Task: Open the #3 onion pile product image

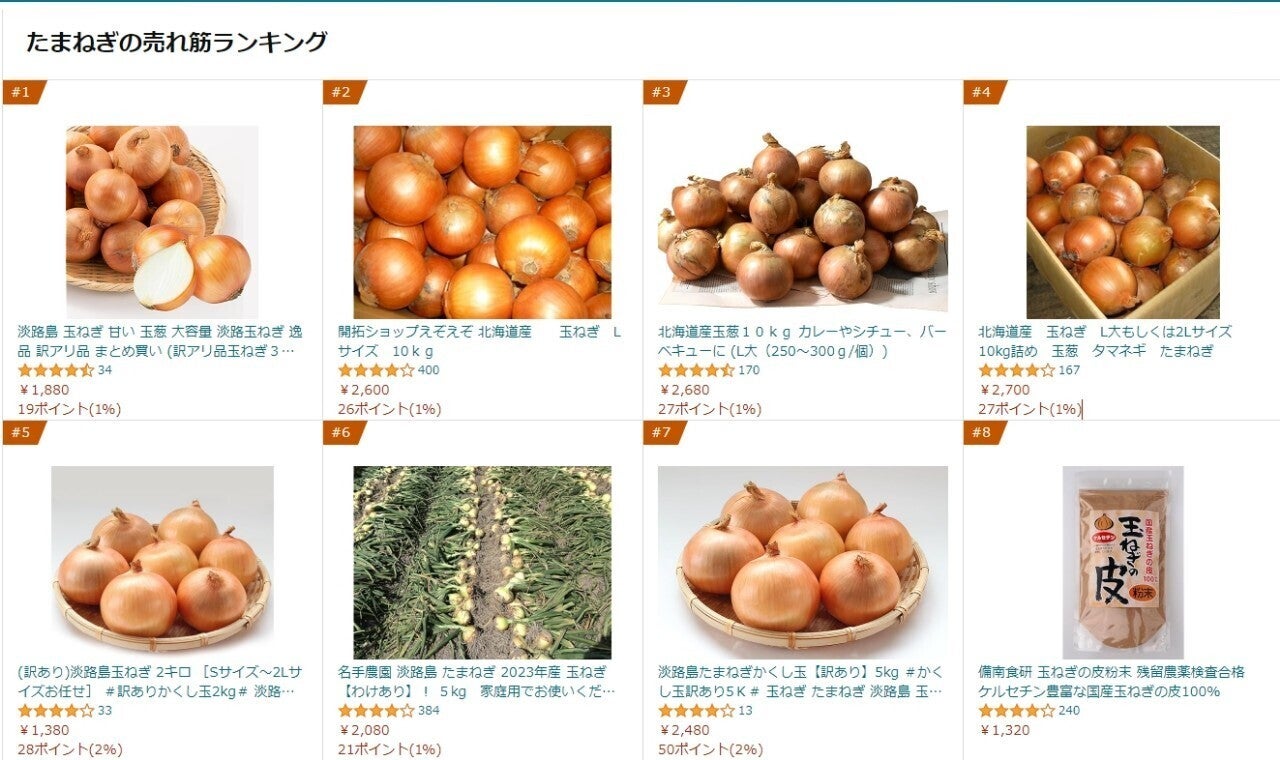Action: (802, 222)
